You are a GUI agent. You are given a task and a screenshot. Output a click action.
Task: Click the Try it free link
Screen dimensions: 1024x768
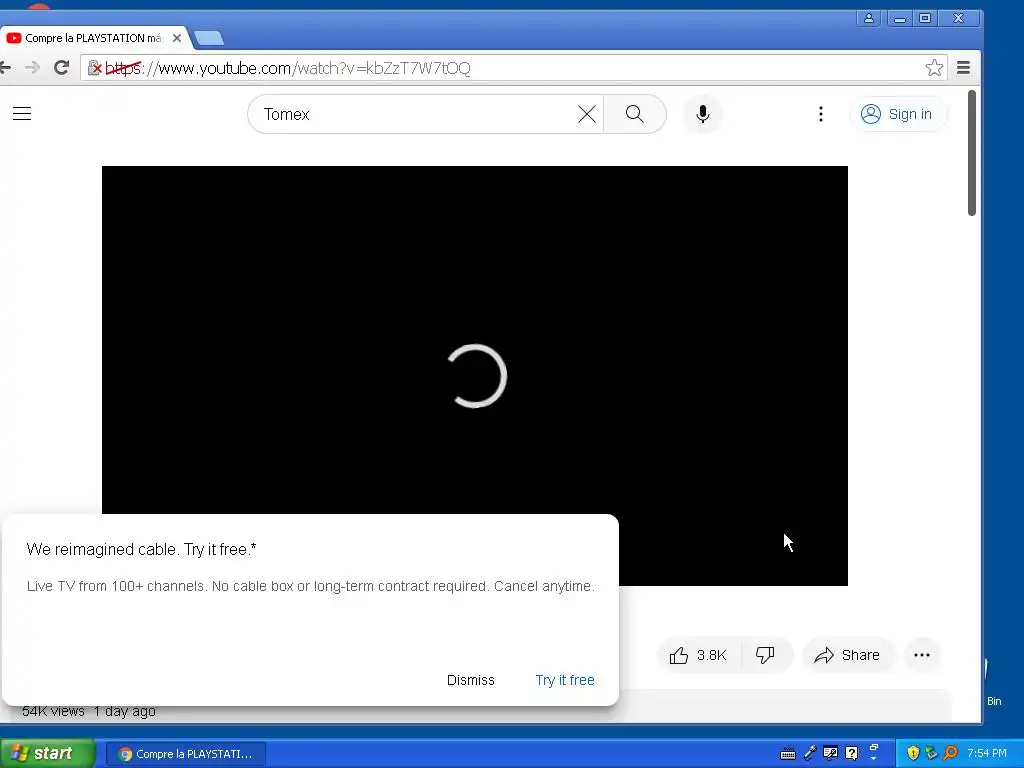(565, 680)
